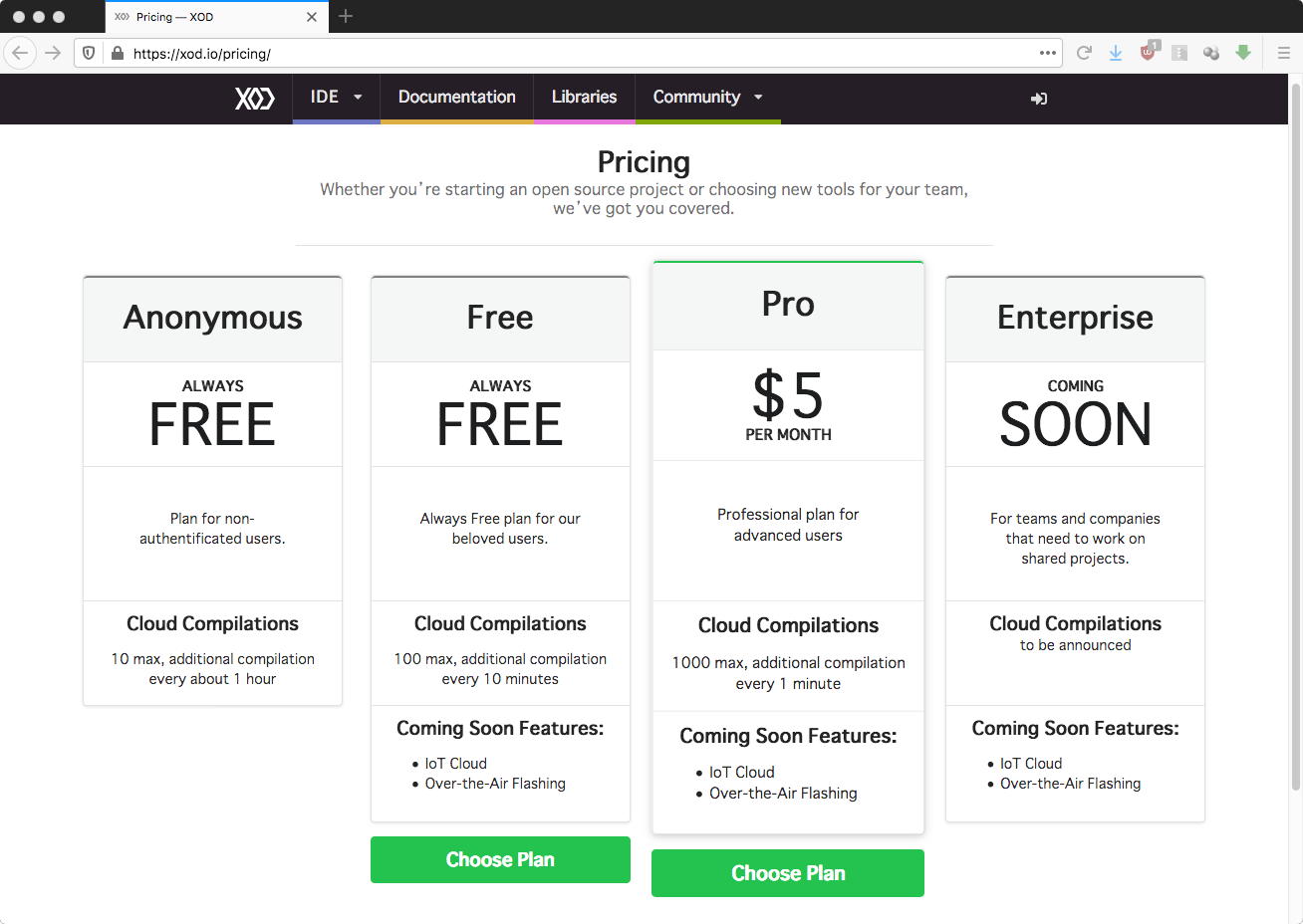This screenshot has width=1303, height=924.
Task: Open the uBlock Origin extension icon
Action: [x=1149, y=53]
